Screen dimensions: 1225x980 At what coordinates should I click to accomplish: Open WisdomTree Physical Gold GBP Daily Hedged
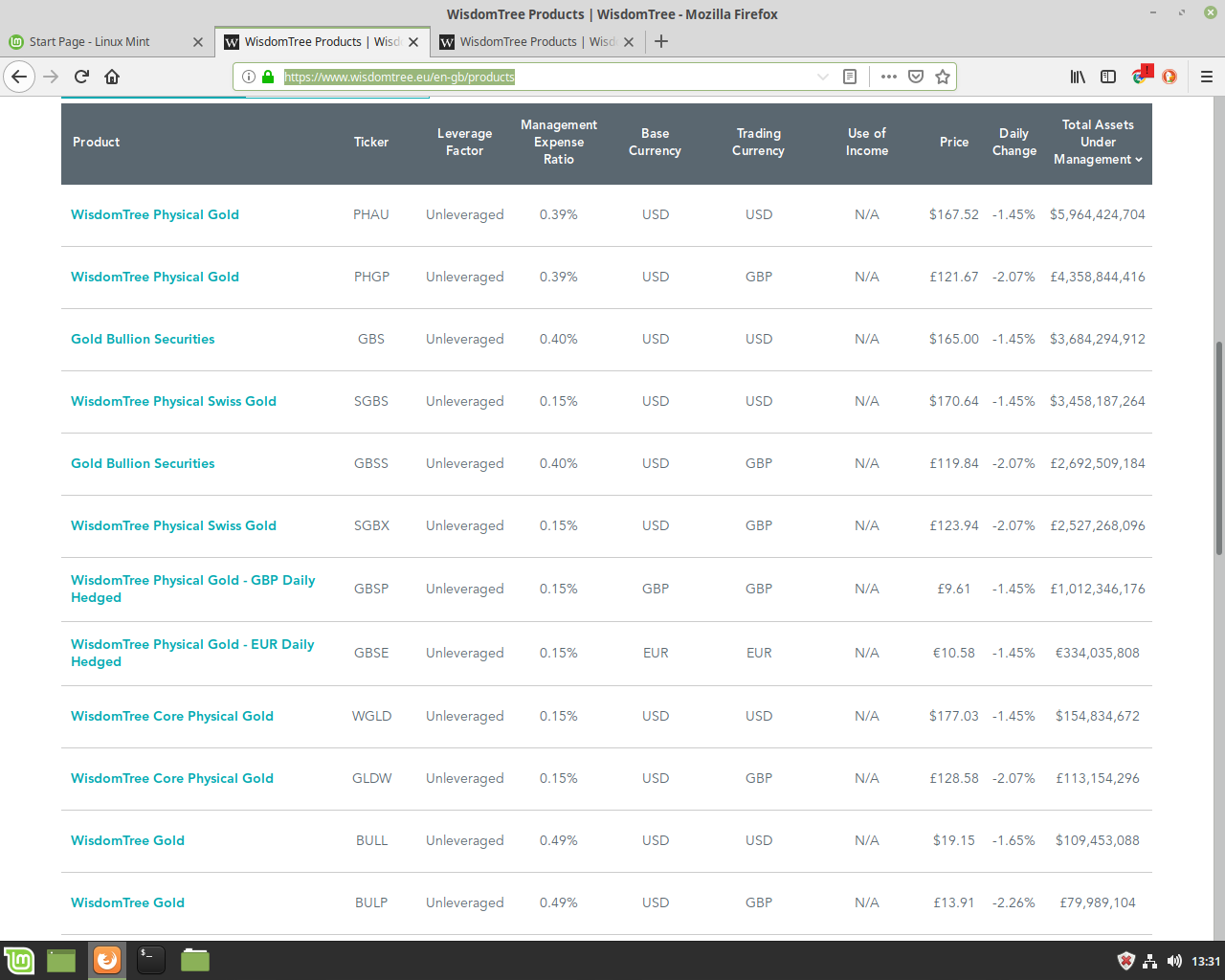(x=192, y=589)
